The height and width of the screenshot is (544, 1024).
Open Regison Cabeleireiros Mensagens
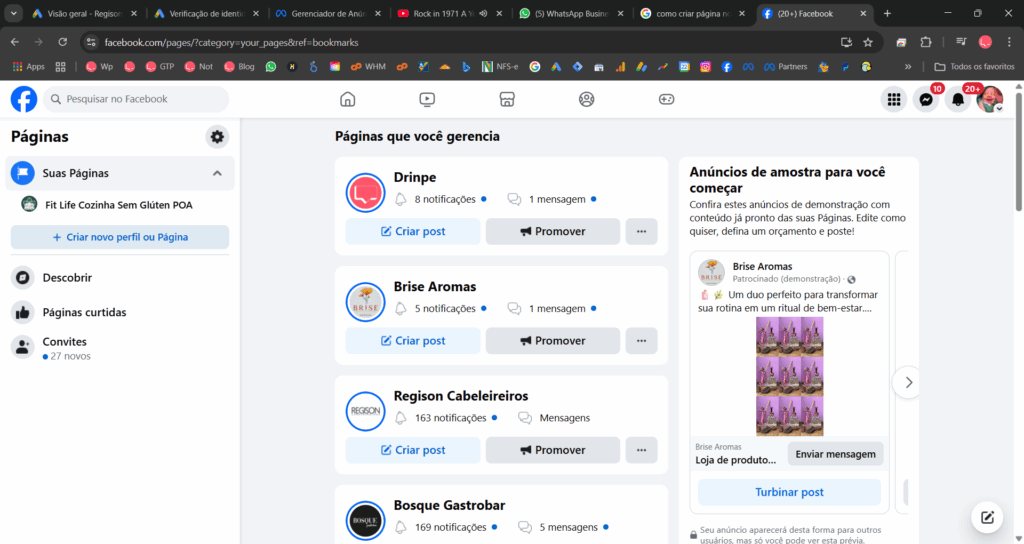click(554, 418)
